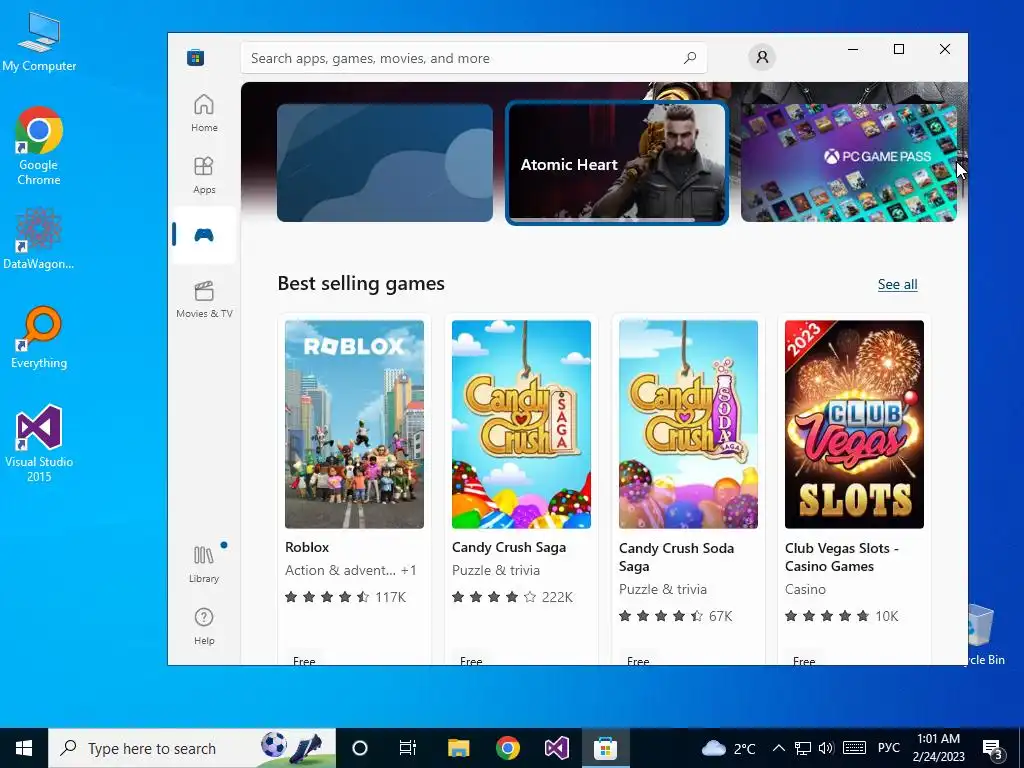This screenshot has height=768, width=1024.
Task: Open Cortana from the taskbar
Action: (360, 748)
